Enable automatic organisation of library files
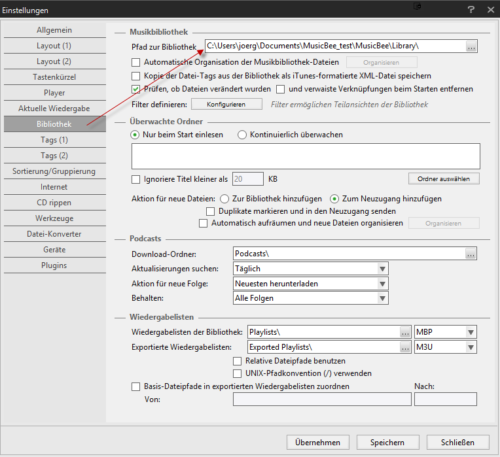500x457 pixels. point(136,62)
